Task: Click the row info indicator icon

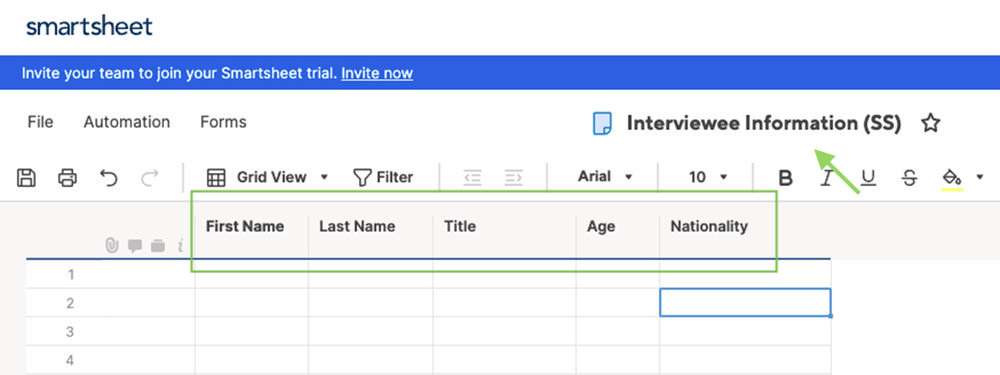Action: pos(180,246)
